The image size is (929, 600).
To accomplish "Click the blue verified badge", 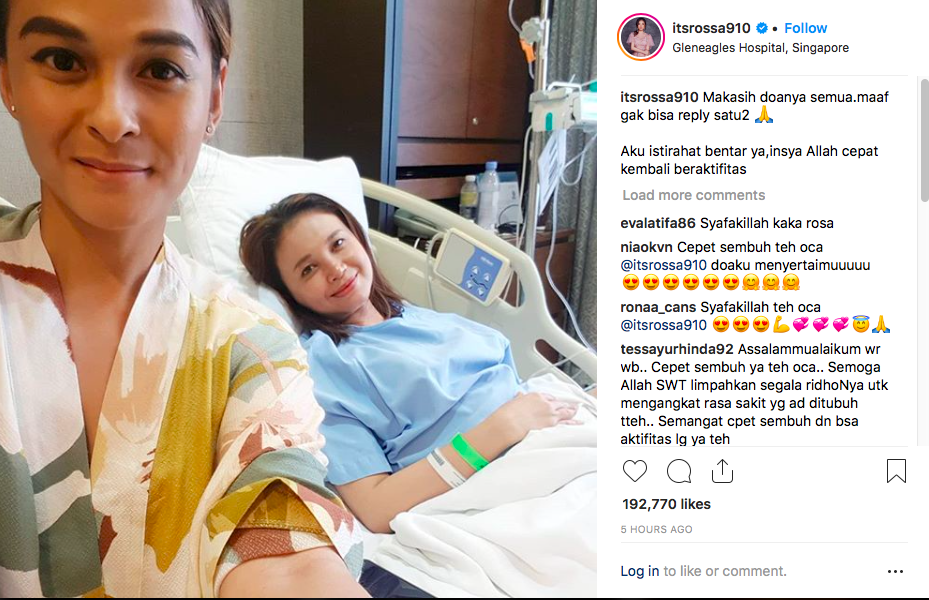I will click(762, 28).
